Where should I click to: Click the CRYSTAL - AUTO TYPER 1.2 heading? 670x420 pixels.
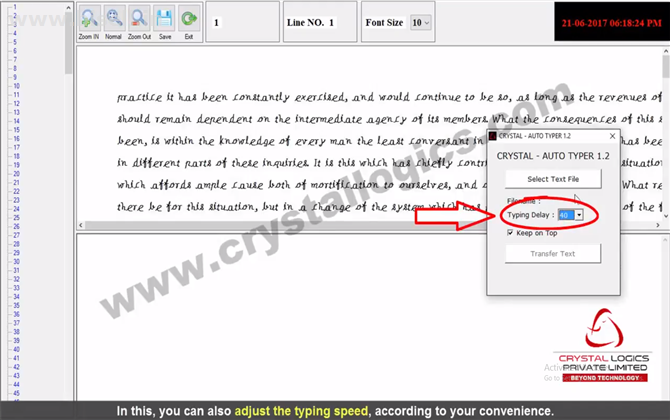pyautogui.click(x=553, y=156)
